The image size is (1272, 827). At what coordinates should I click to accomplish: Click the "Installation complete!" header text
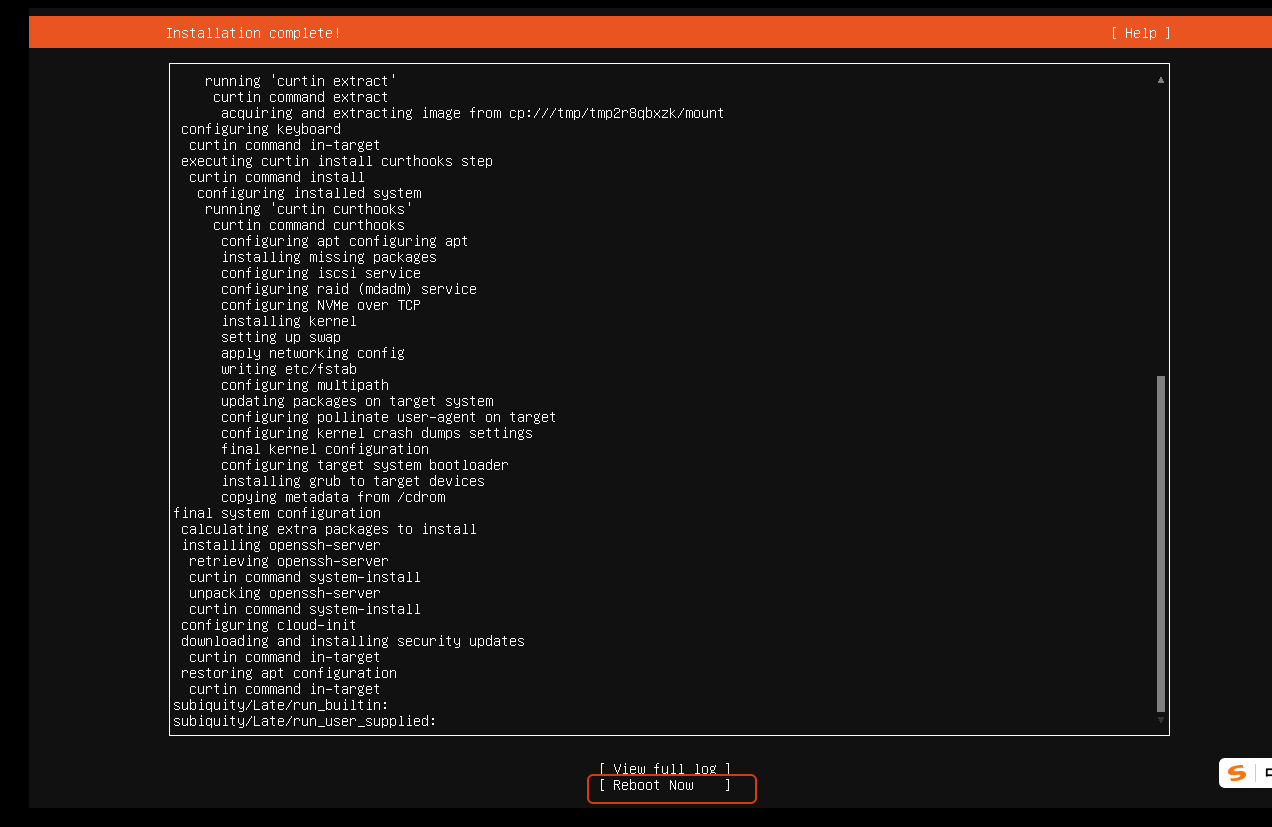253,33
